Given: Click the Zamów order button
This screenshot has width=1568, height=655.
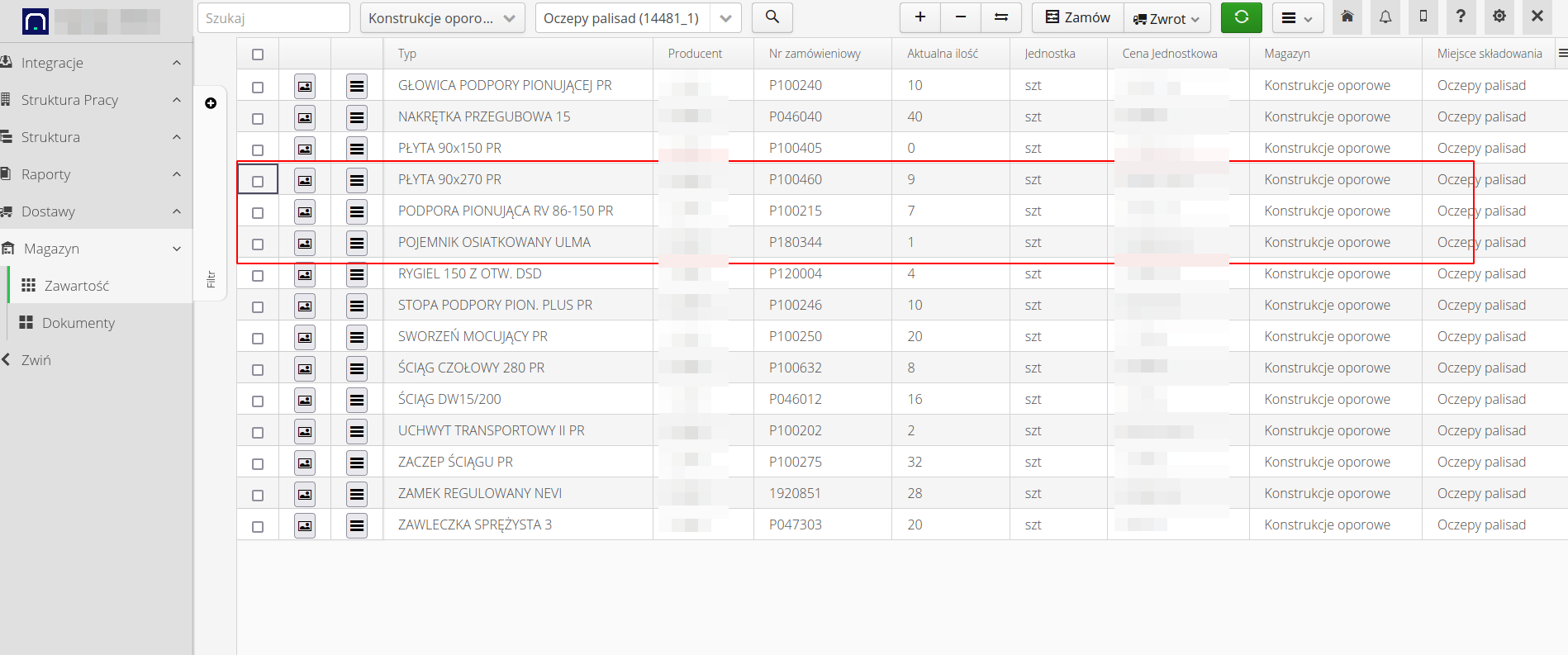Looking at the screenshot, I should [x=1077, y=17].
